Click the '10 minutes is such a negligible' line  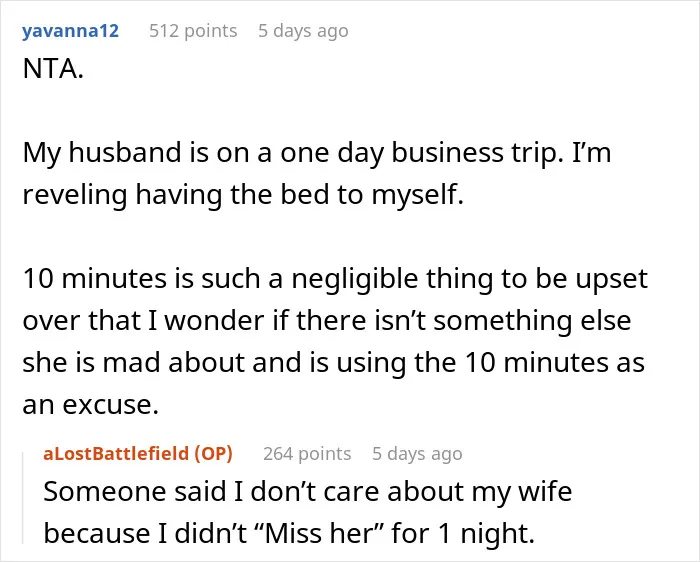click(x=335, y=279)
